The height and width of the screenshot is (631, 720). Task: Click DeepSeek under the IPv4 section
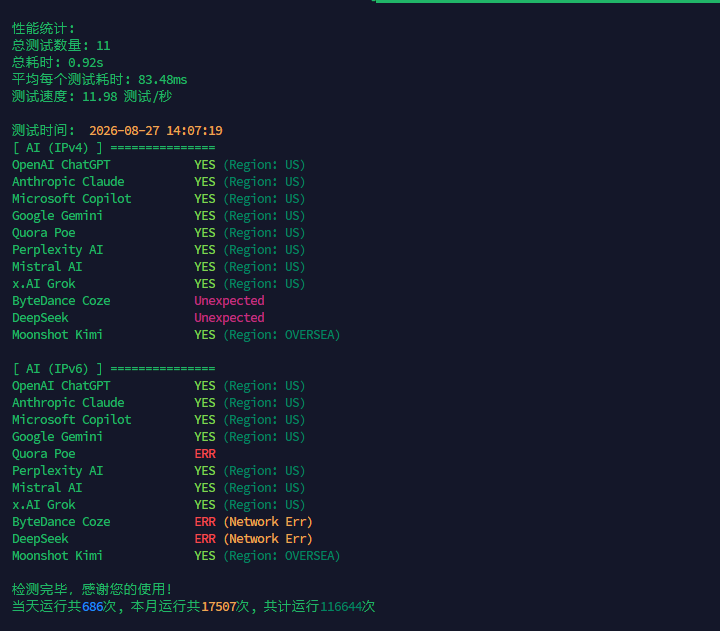pyautogui.click(x=40, y=317)
